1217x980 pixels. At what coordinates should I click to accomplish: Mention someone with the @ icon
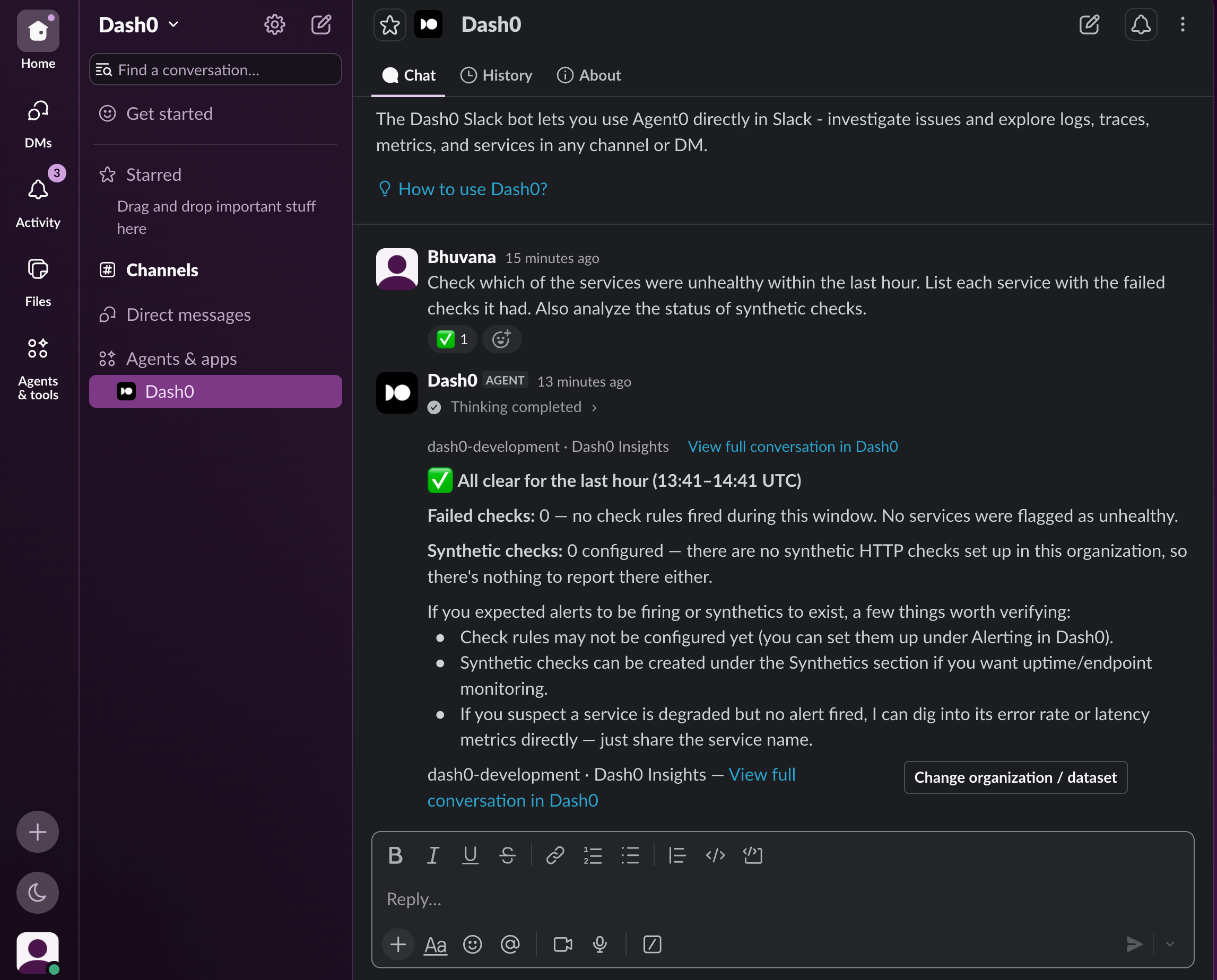tap(510, 944)
